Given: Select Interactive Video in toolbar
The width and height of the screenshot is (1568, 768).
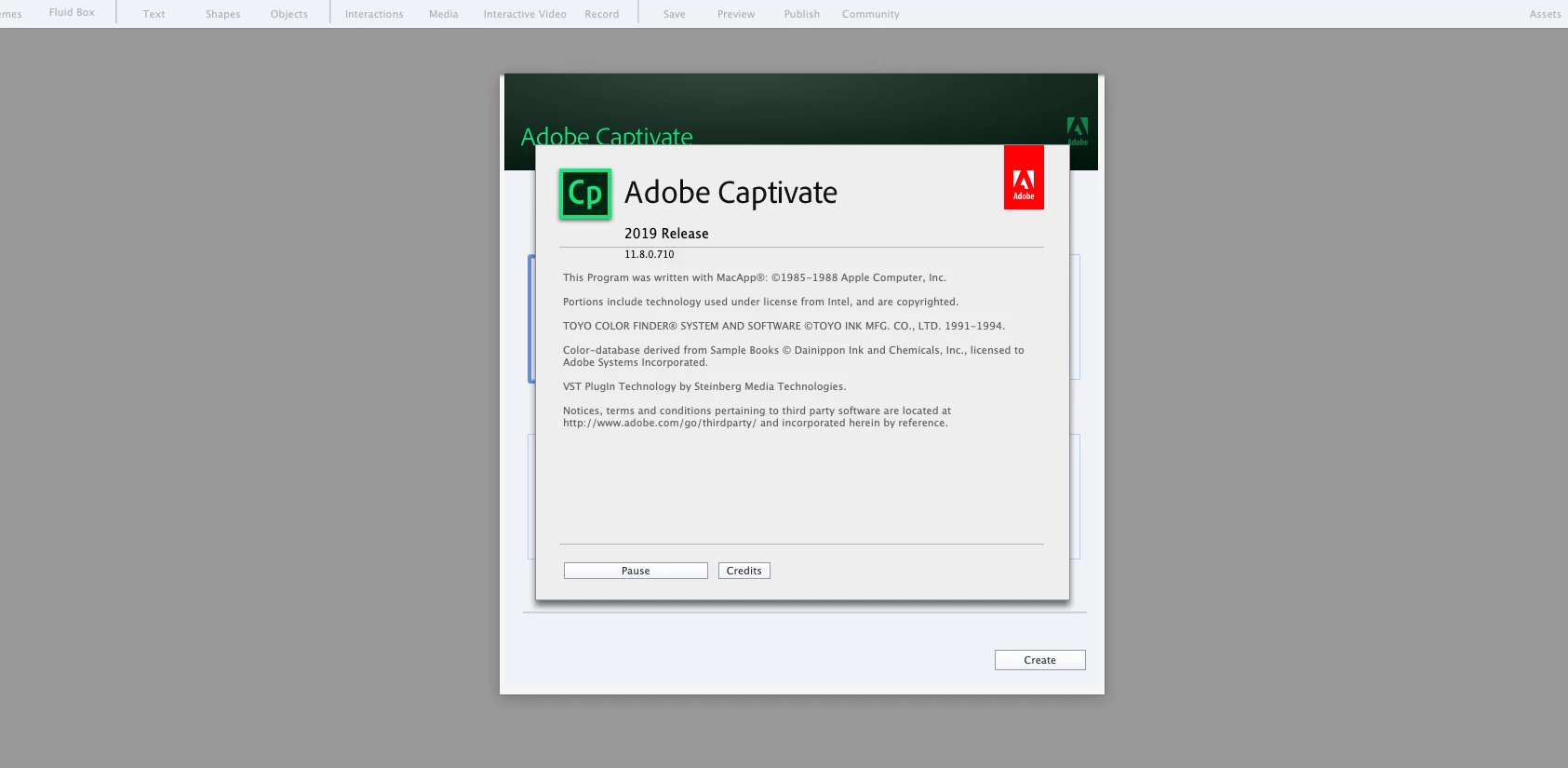Looking at the screenshot, I should coord(525,14).
